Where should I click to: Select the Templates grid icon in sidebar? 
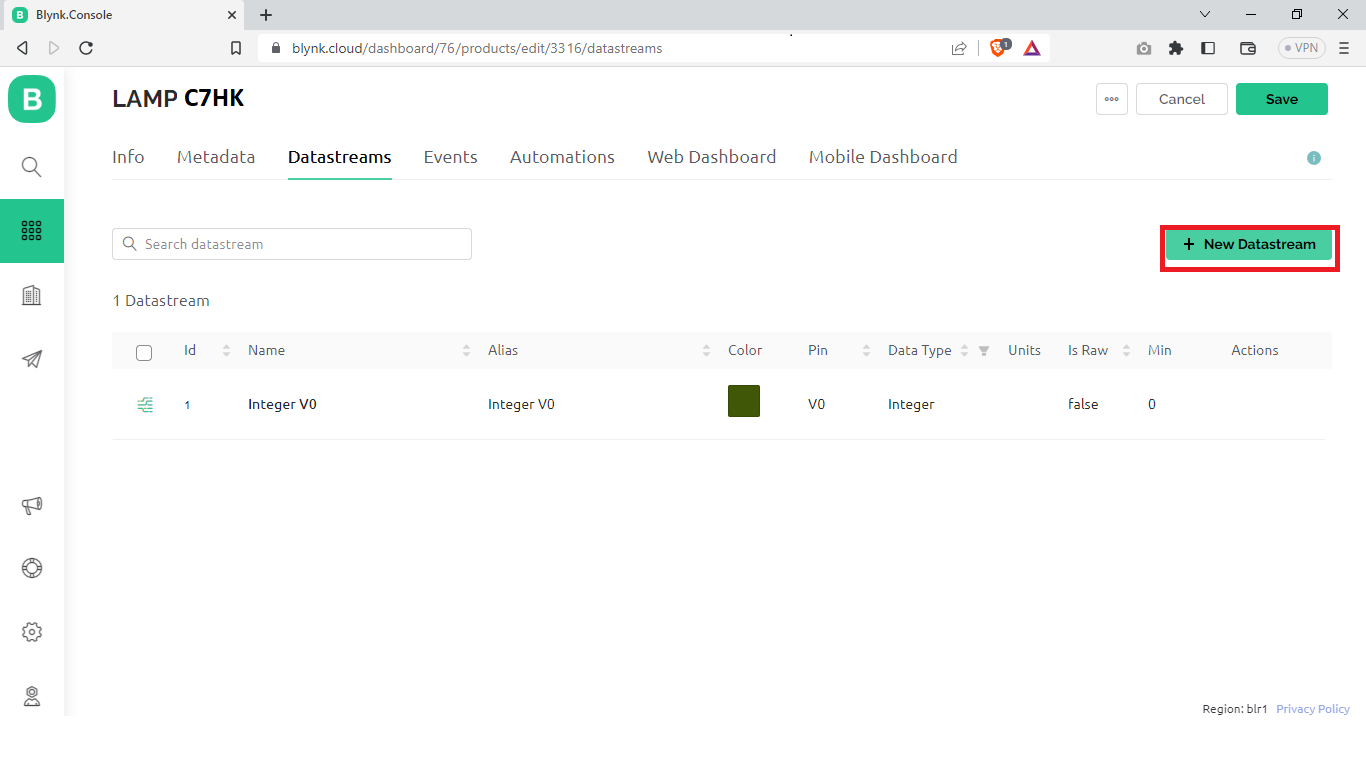coord(31,231)
